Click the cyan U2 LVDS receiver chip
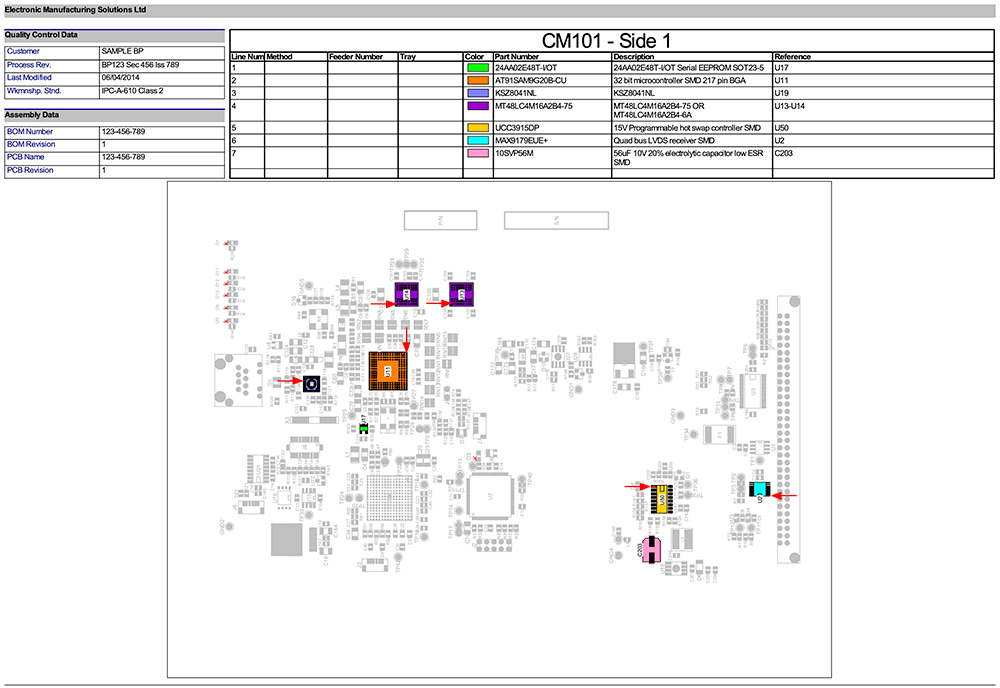Viewport: 1000px width, 688px height. (759, 490)
